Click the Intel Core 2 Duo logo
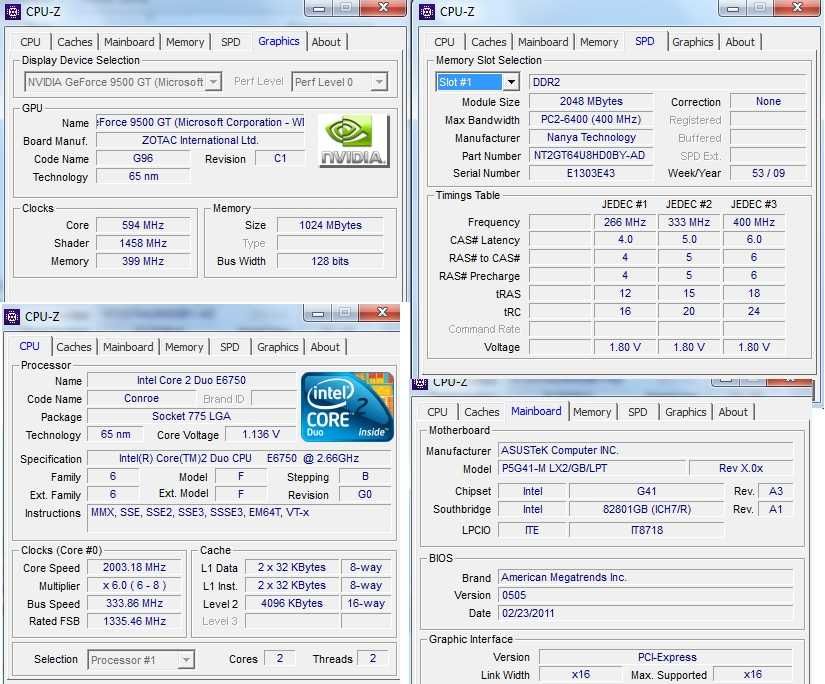The image size is (825, 684). pos(347,407)
